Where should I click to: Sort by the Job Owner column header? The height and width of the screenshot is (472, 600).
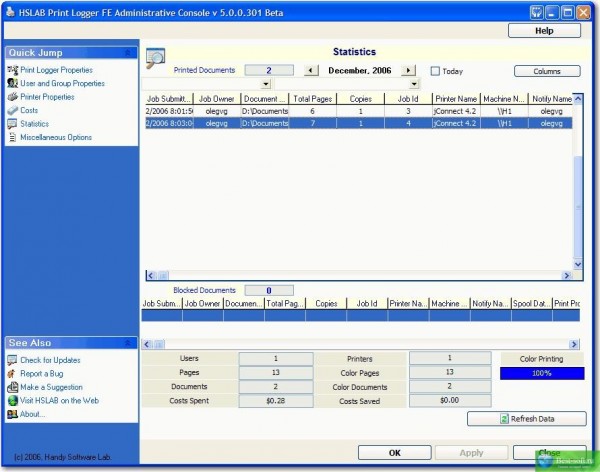pyautogui.click(x=215, y=100)
